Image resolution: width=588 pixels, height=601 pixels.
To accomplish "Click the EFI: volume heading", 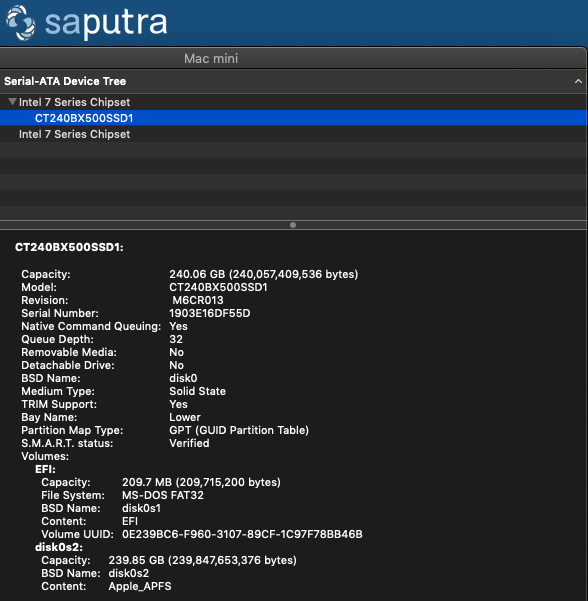I will (x=46, y=470).
